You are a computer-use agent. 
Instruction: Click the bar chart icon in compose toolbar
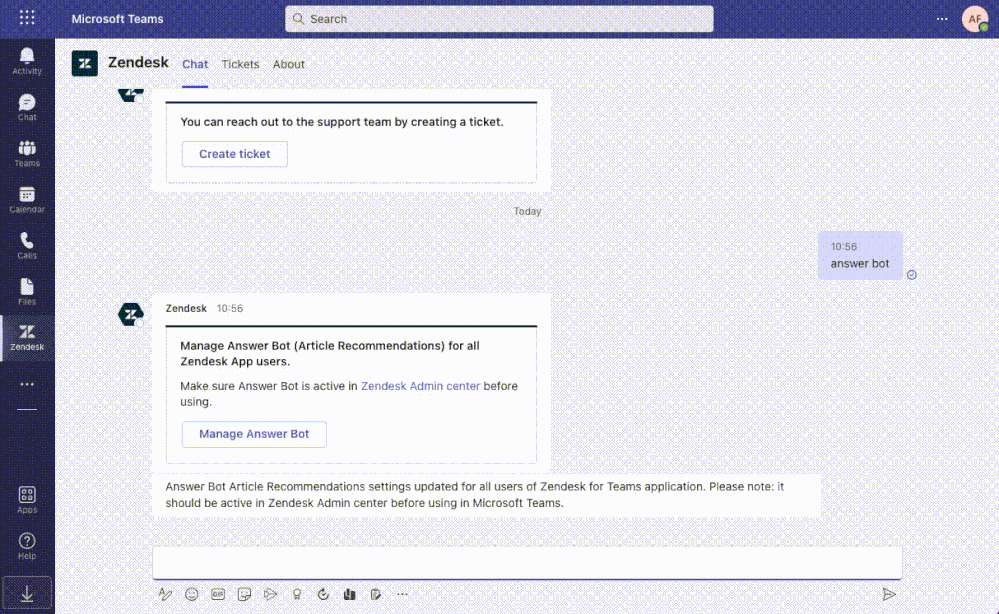click(x=349, y=594)
